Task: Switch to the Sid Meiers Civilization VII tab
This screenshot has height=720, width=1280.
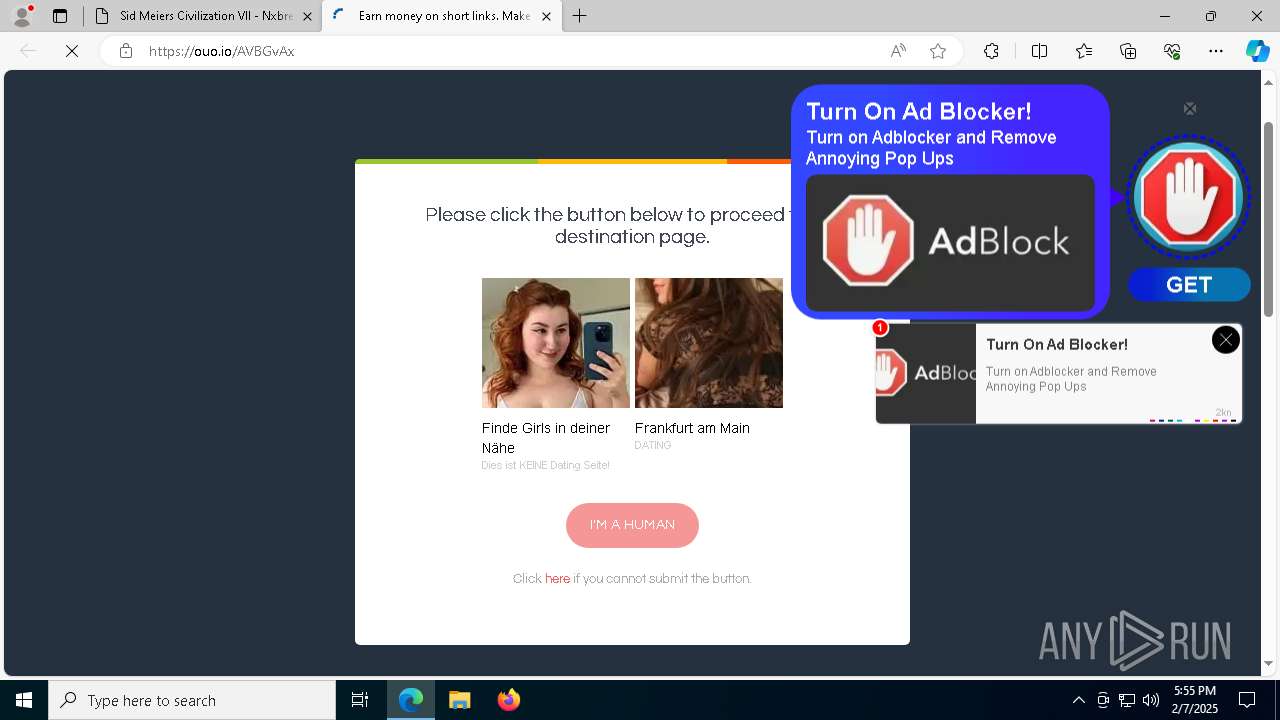Action: [204, 16]
